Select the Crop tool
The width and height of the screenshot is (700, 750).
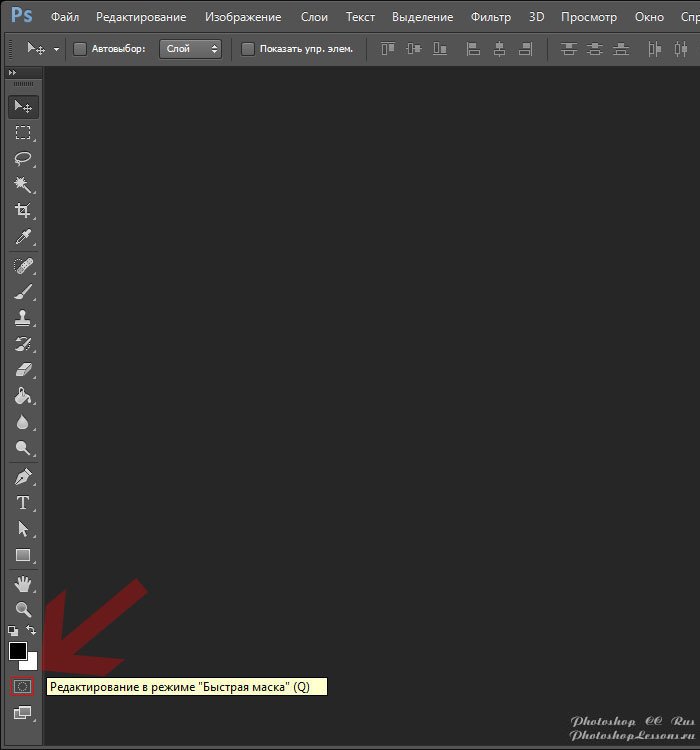coord(23,211)
